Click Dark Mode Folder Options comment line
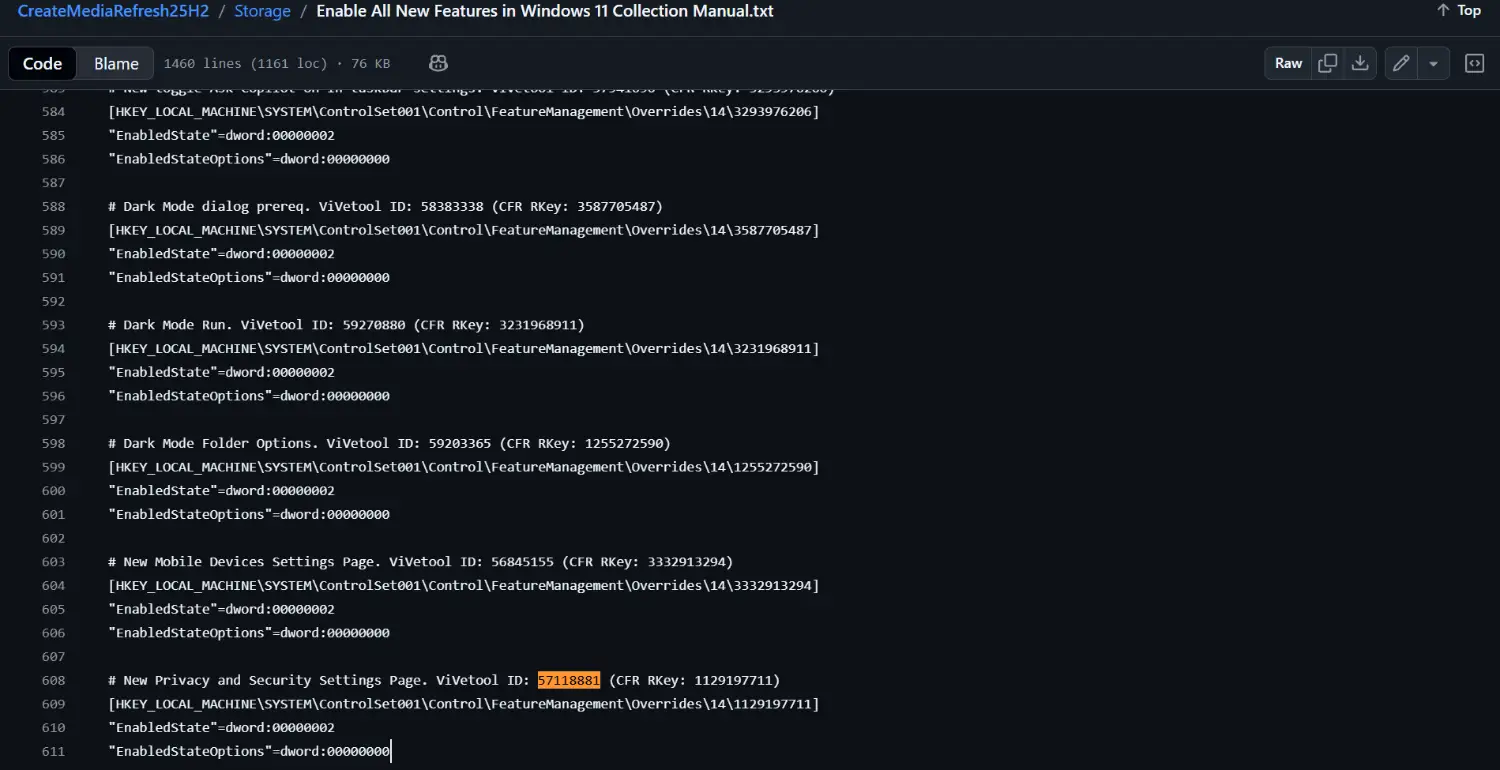1500x770 pixels. pos(389,443)
